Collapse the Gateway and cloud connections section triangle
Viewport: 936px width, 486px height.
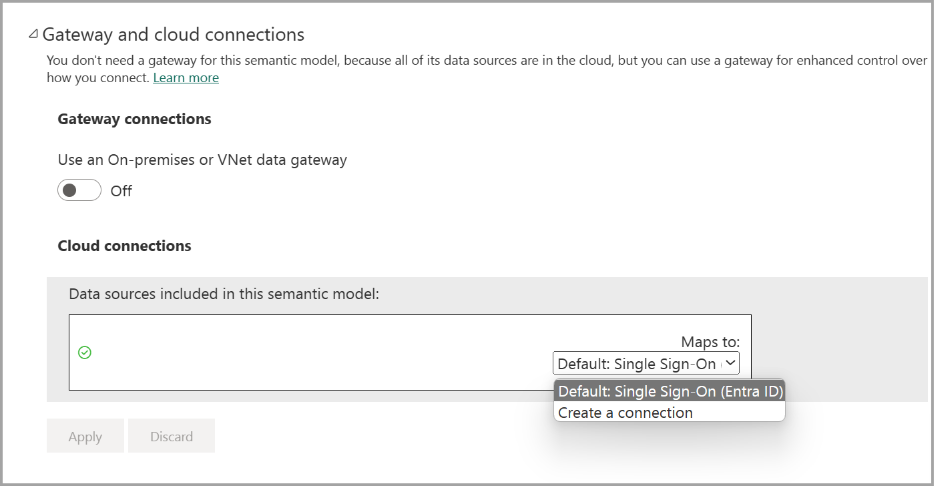coord(35,34)
